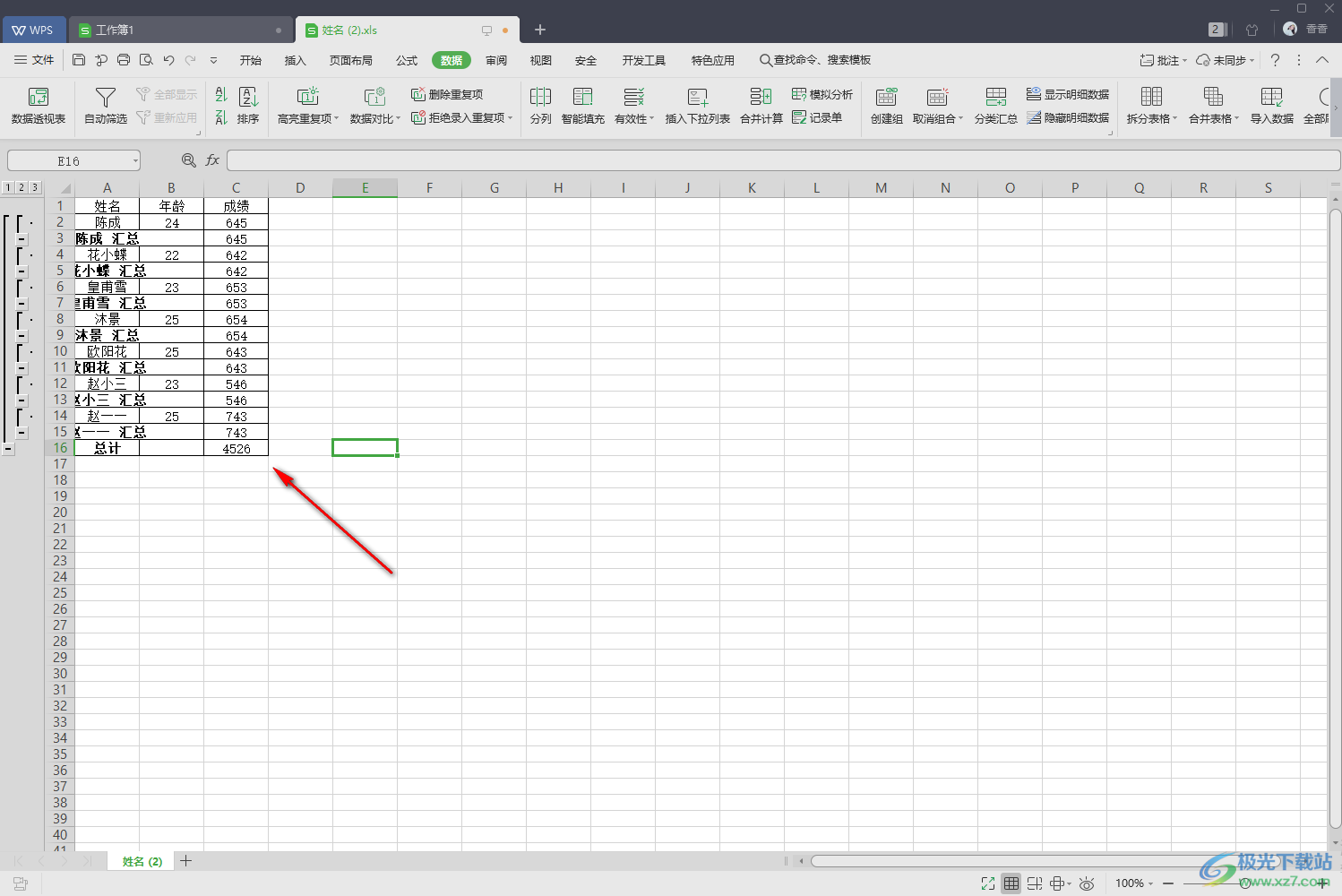Click the zoom magnifier beside fx
Viewport: 1342px width, 896px height.
(188, 160)
